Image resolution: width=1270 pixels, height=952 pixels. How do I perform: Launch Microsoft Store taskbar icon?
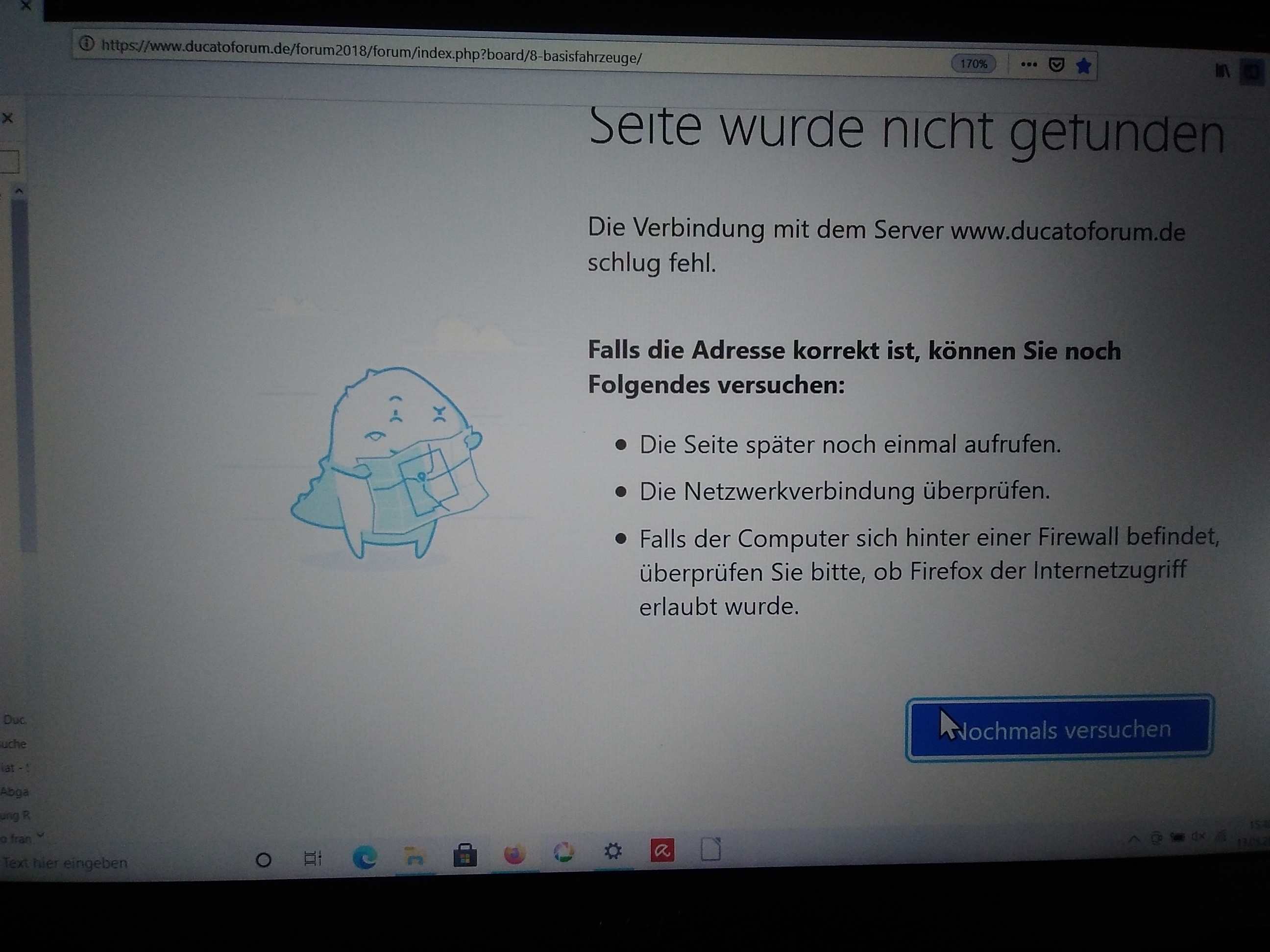tap(464, 855)
